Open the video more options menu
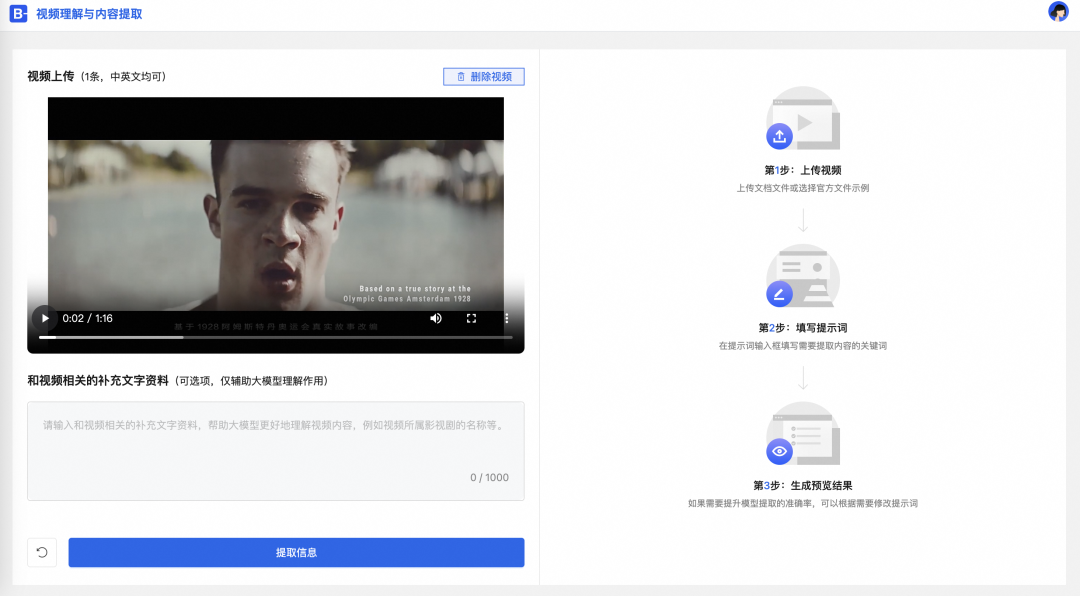Screen dimensions: 1080x596 pyautogui.click(x=507, y=318)
